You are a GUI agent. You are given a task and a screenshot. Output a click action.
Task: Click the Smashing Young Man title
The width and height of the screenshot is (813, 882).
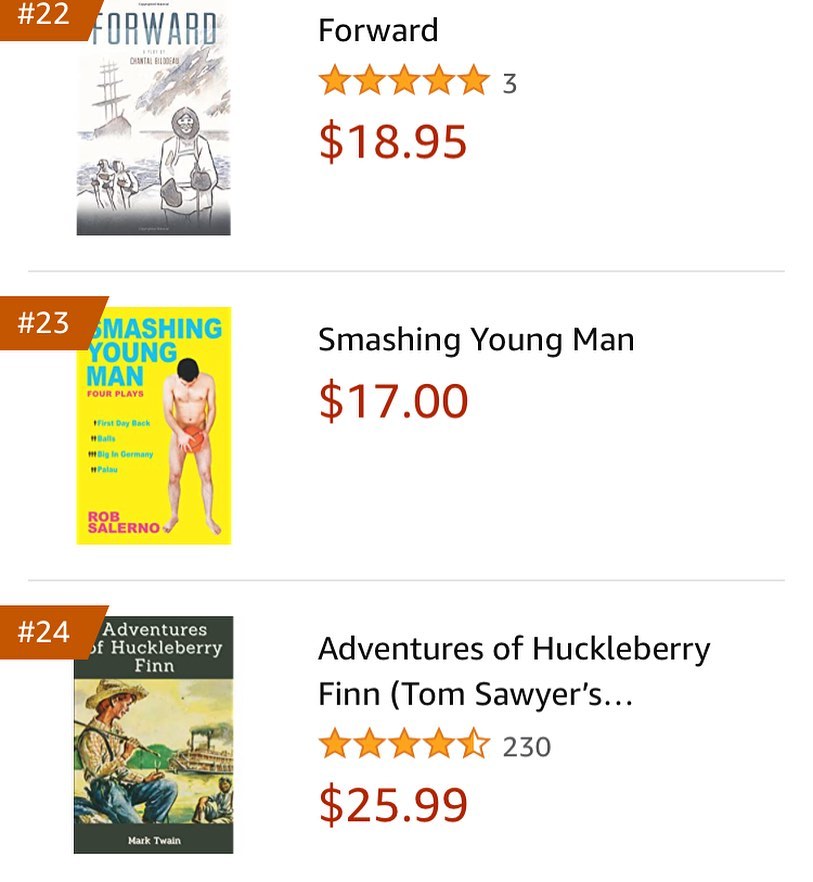[x=476, y=340]
